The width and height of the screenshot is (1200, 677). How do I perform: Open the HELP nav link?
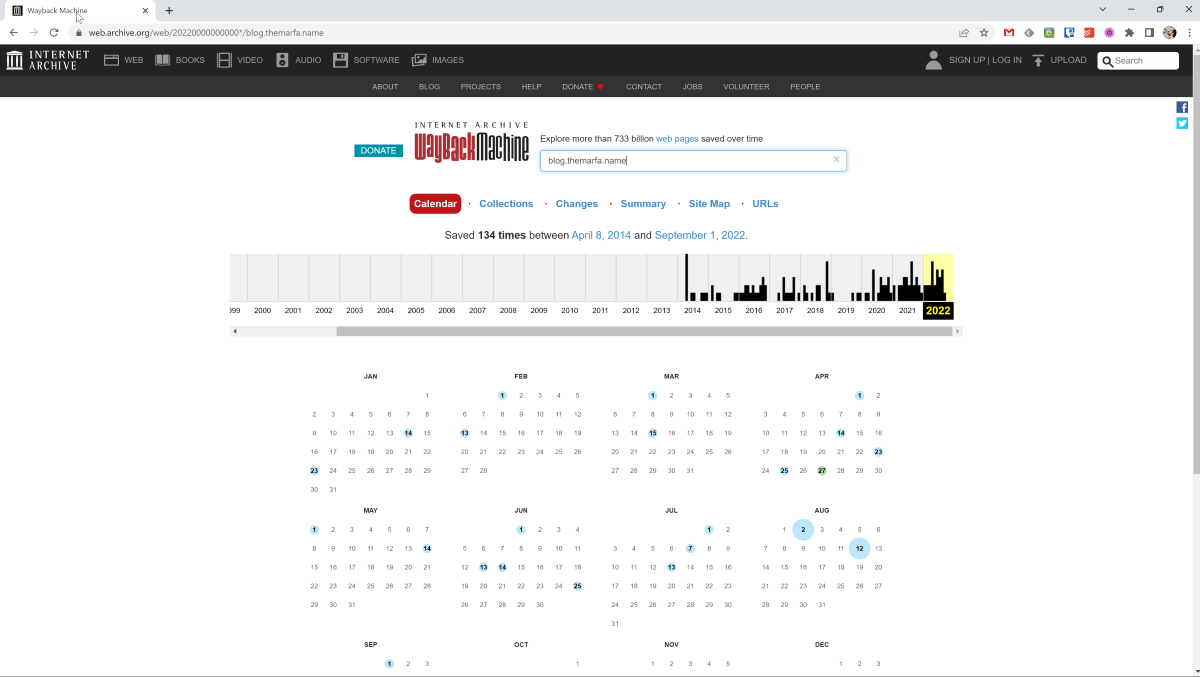click(x=531, y=87)
